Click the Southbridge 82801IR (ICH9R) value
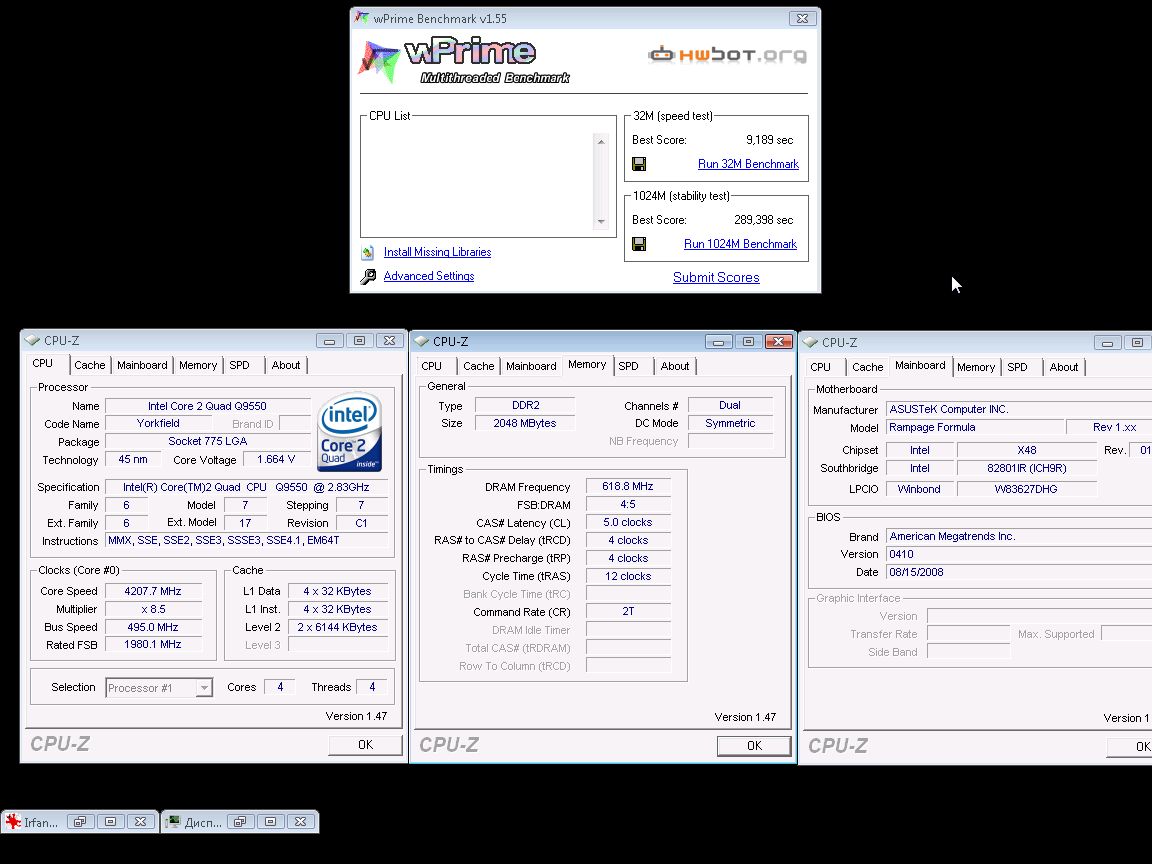 [x=1027, y=468]
